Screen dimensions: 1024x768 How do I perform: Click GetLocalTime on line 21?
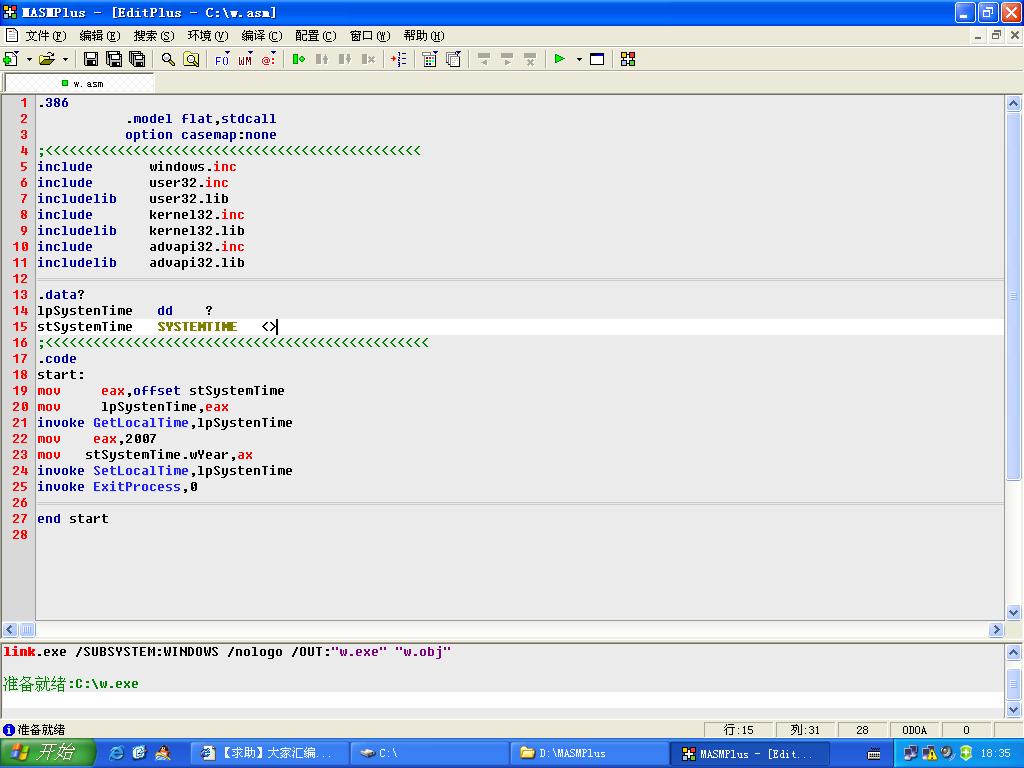click(140, 423)
